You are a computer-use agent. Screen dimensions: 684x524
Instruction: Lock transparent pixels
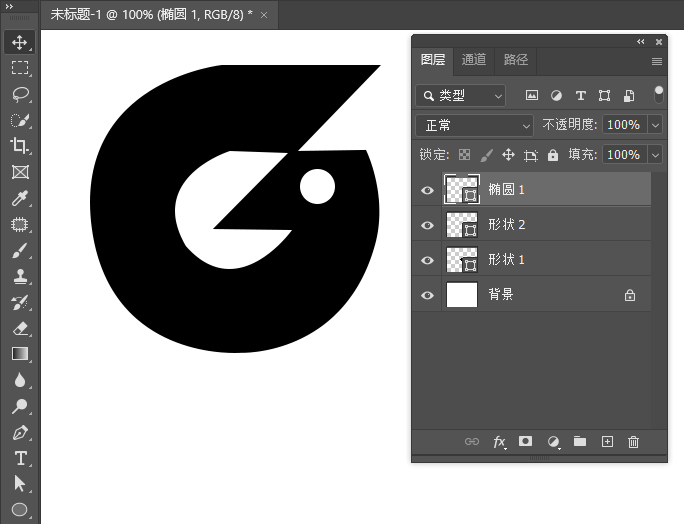tap(465, 154)
